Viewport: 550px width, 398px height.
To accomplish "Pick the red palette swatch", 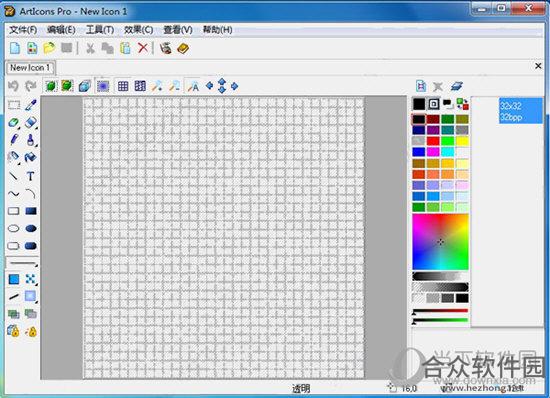I will [x=433, y=141].
